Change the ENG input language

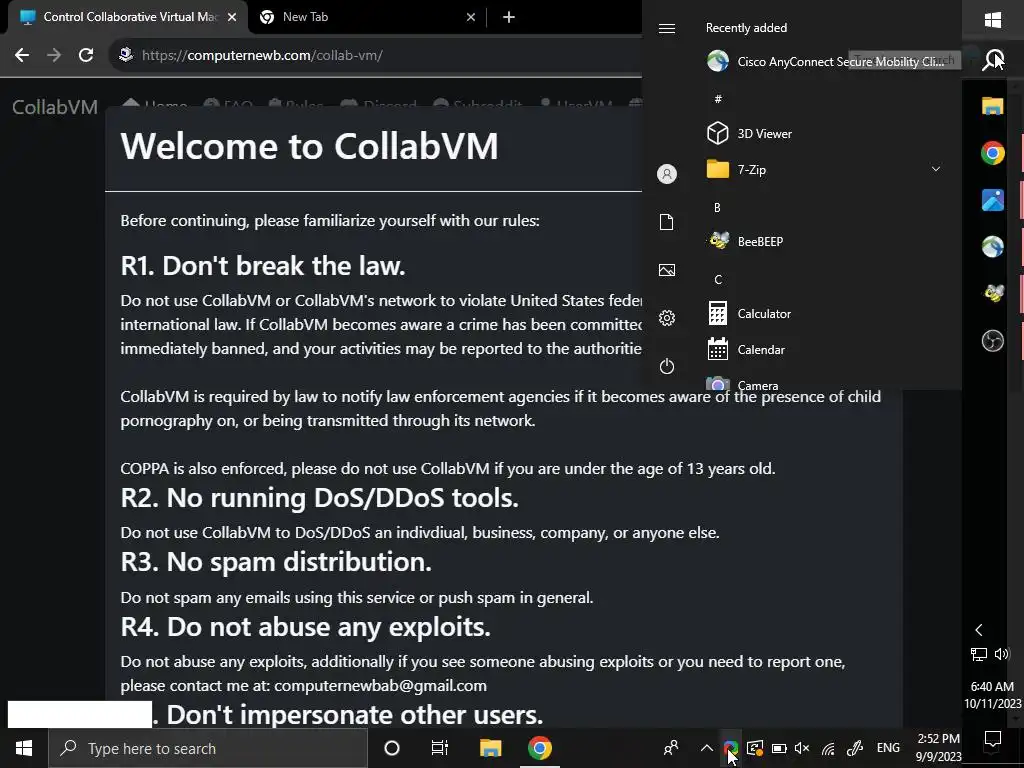tap(888, 748)
